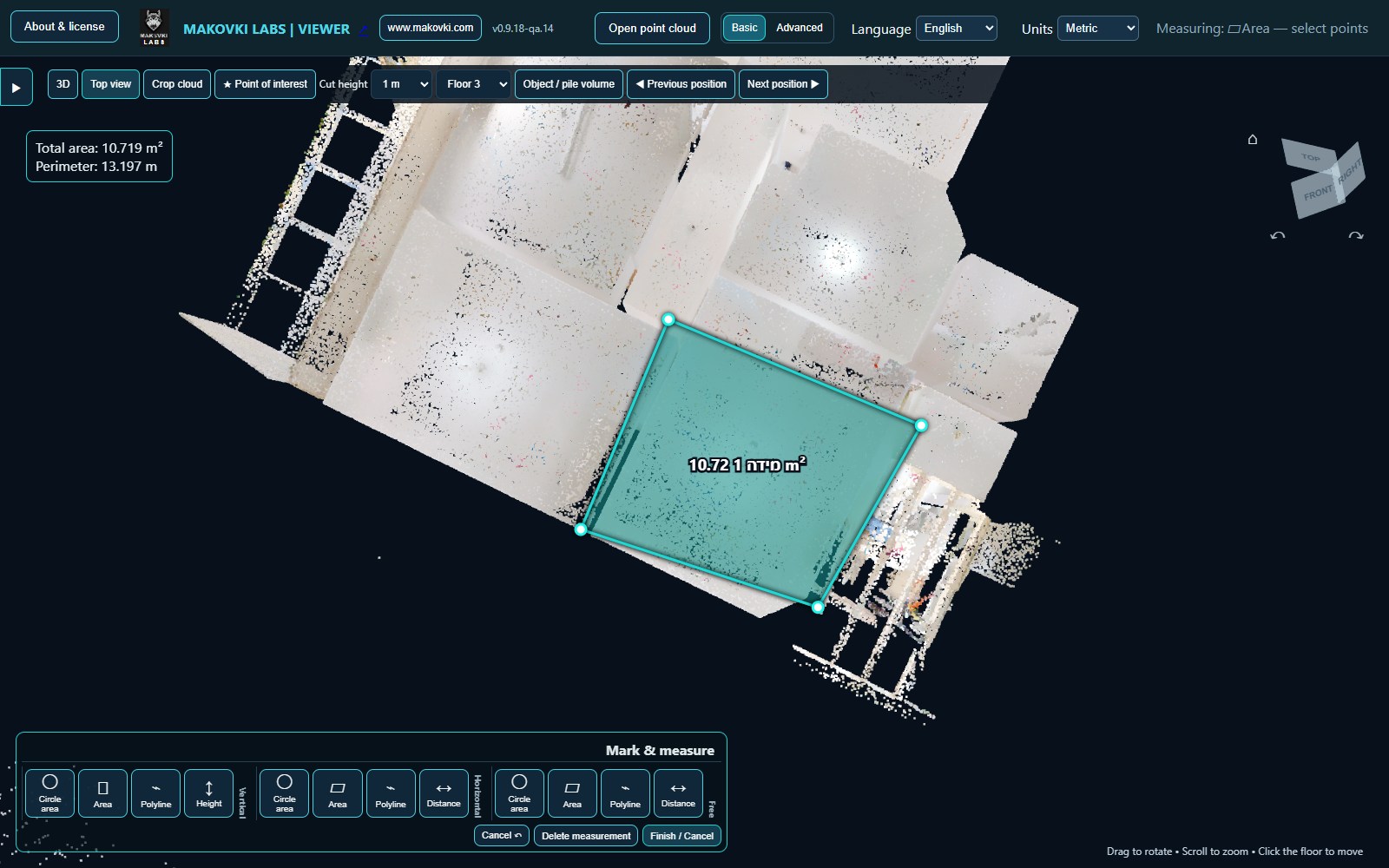This screenshot has height=868, width=1389.
Task: Click the Open point cloud button
Action: [x=652, y=28]
